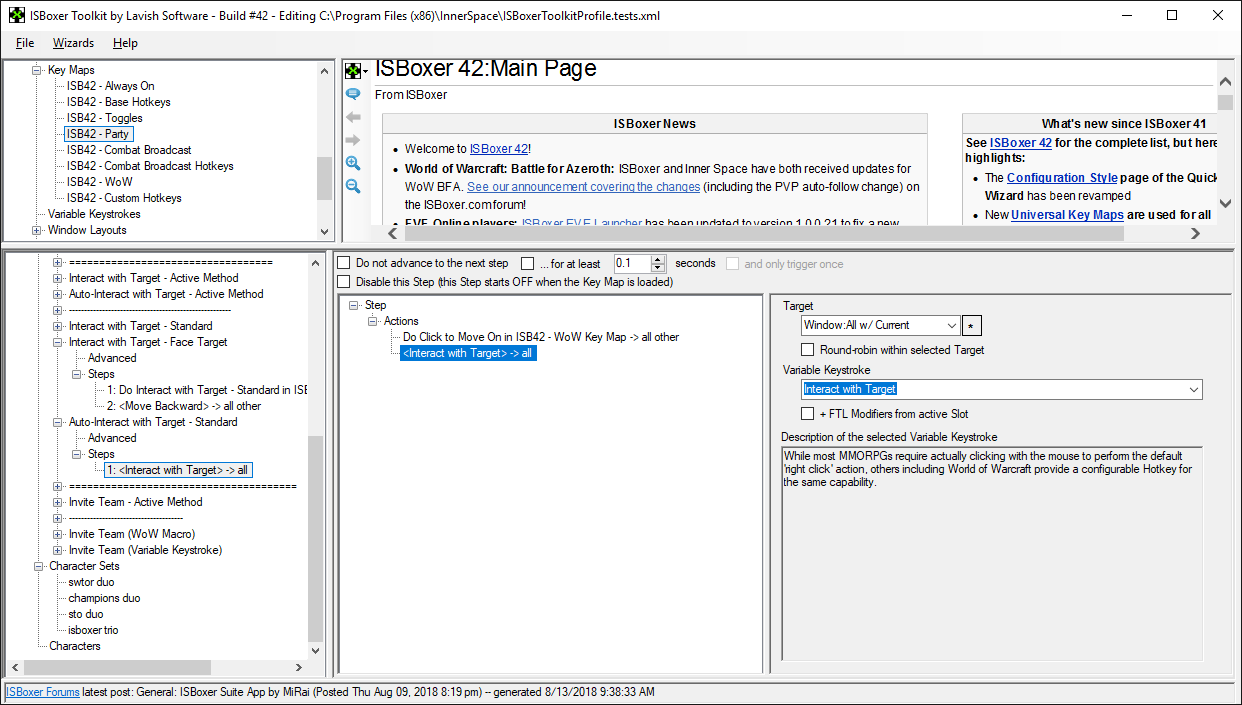This screenshot has width=1242, height=705.
Task: Select 'ISB42 - Combat Broadcast Hotkeys' key map
Action: click(x=150, y=166)
